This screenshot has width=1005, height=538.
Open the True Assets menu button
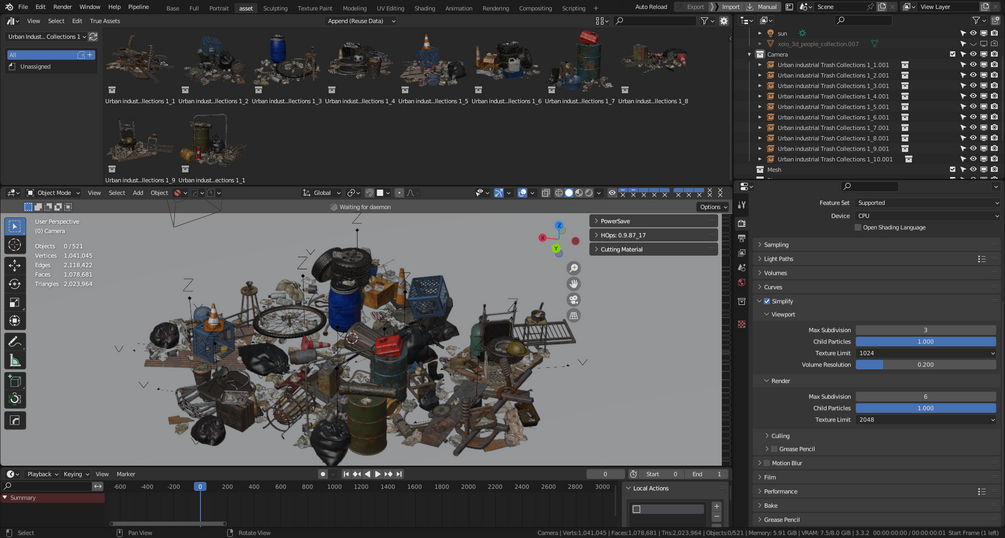click(104, 21)
